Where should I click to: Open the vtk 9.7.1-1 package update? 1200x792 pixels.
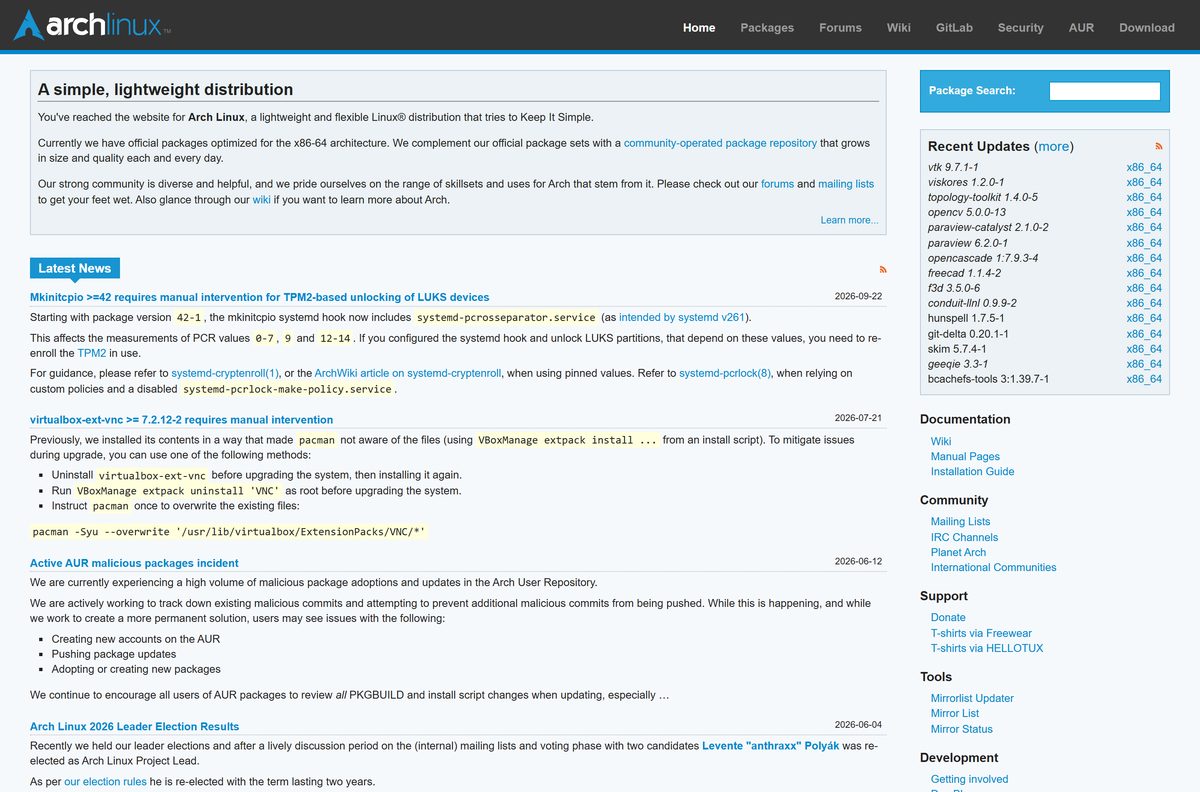click(953, 167)
